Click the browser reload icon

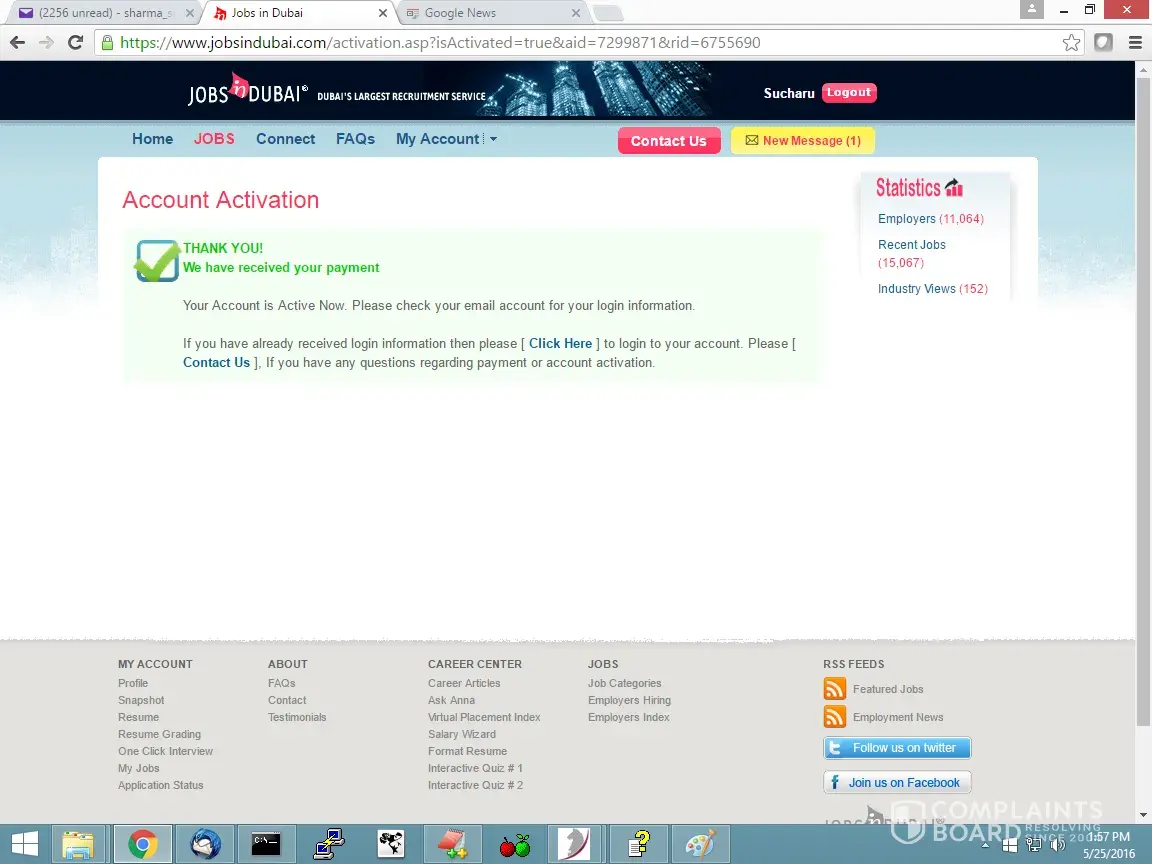pos(75,43)
